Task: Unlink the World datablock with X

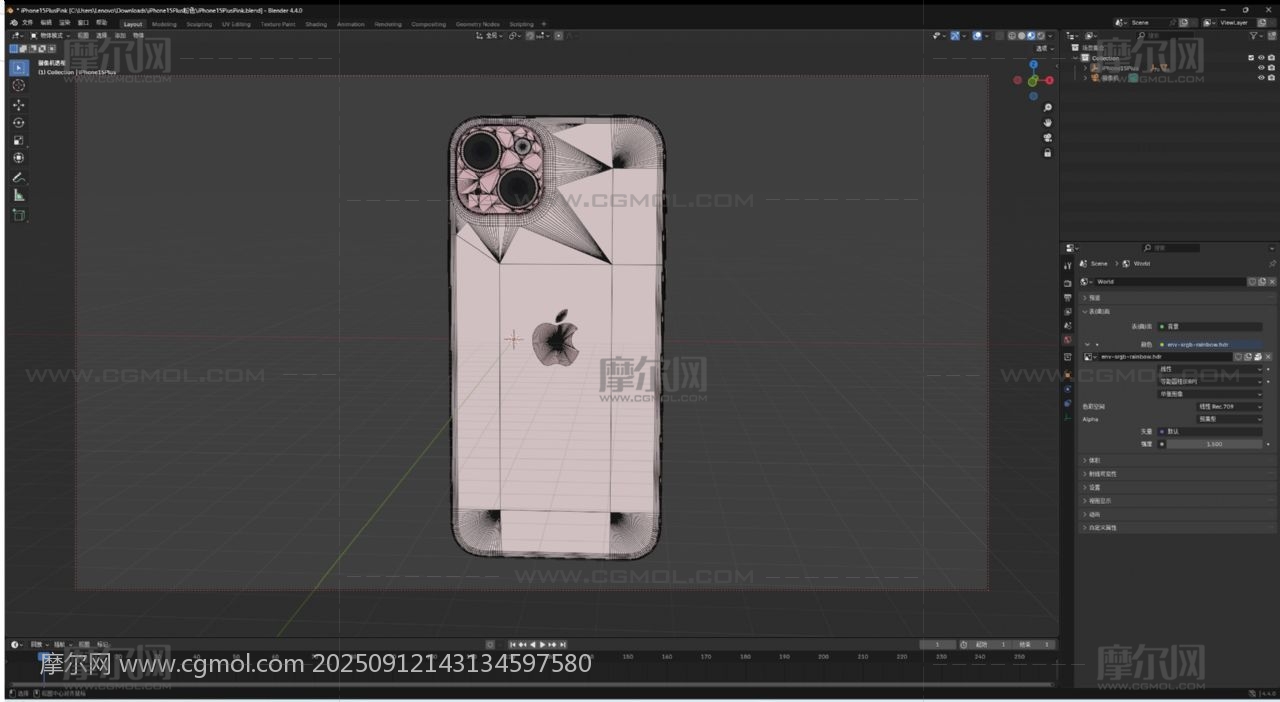Action: point(1272,282)
